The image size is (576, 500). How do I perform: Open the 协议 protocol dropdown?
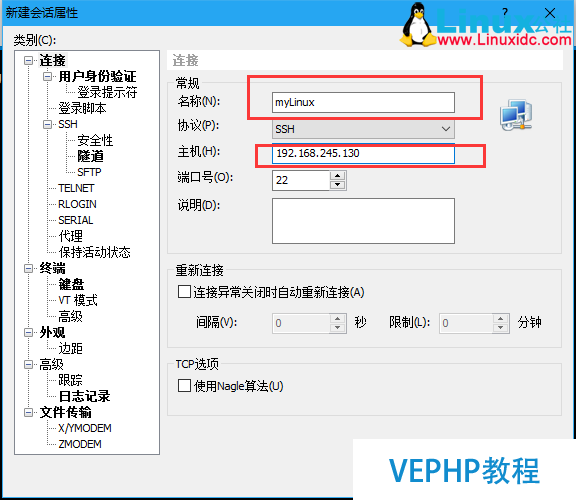(363, 129)
